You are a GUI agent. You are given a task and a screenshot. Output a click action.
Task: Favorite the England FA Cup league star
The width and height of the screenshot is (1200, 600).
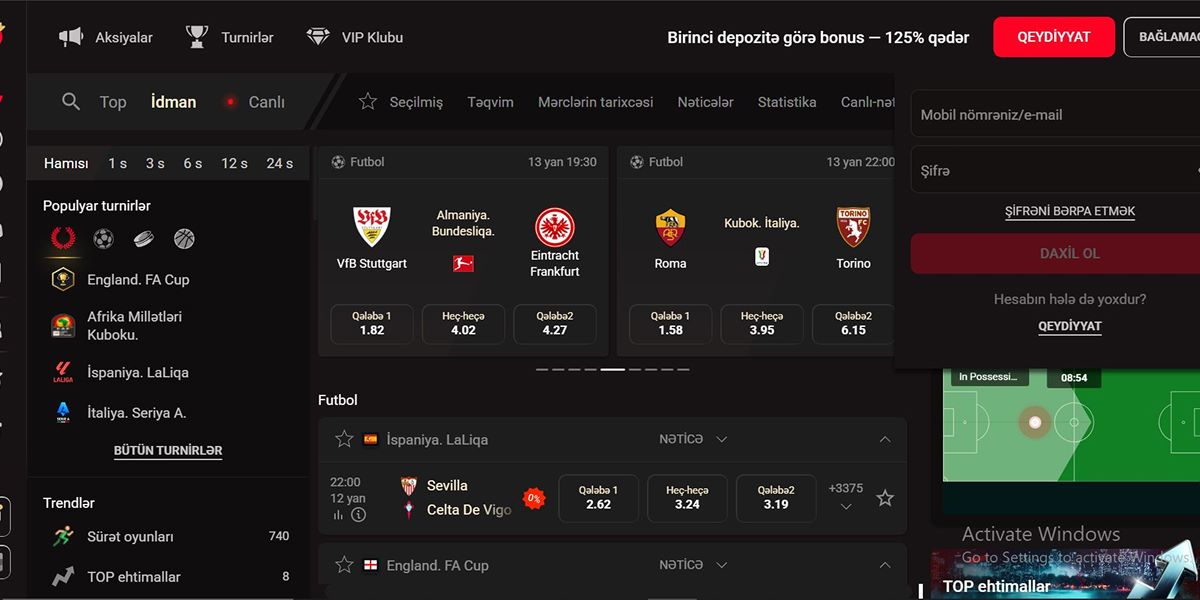click(x=344, y=565)
